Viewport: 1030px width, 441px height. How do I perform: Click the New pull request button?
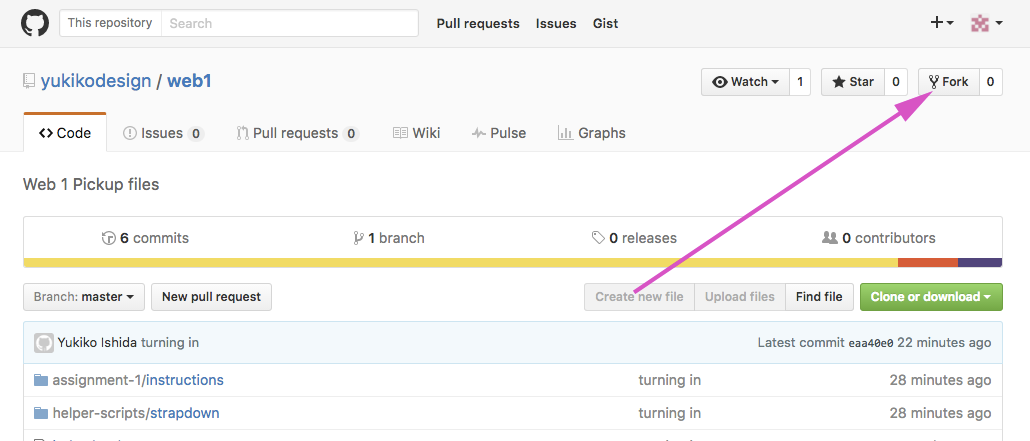coord(211,297)
